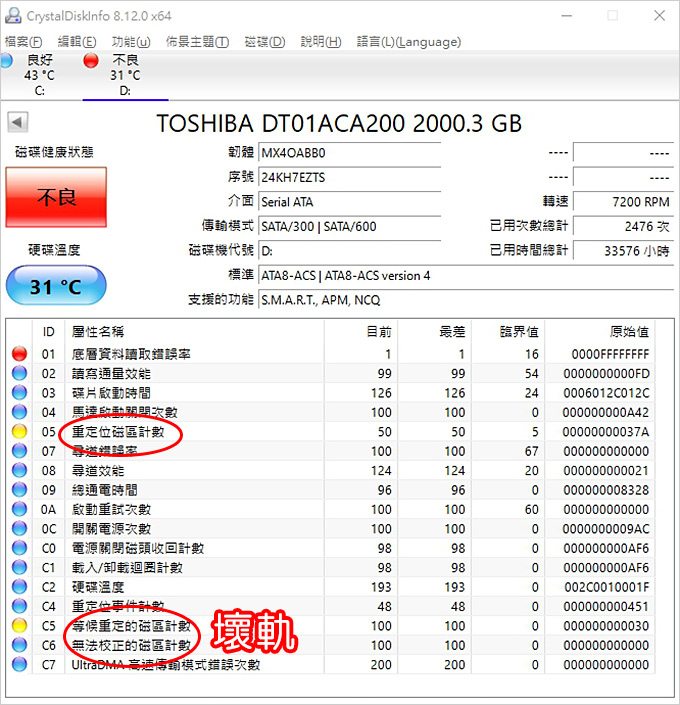Viewport: 680px width, 705px height.
Task: Click the standard field ATA8-ACS version 4
Action: (x=466, y=275)
